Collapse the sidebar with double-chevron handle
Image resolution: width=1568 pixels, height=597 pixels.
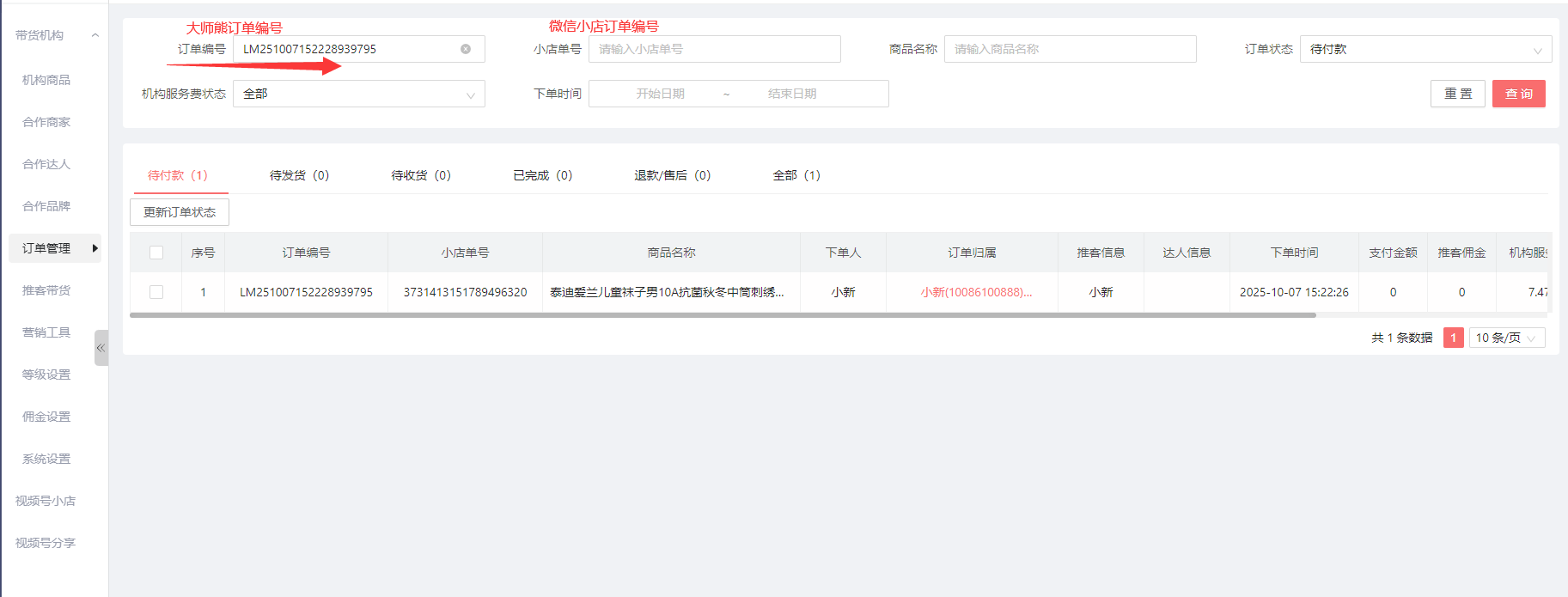[x=101, y=348]
